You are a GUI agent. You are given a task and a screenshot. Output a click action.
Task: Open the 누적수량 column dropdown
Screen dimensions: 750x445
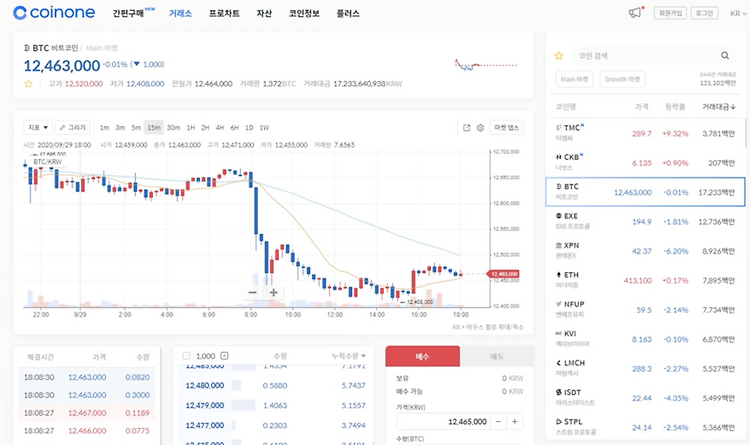(x=349, y=356)
